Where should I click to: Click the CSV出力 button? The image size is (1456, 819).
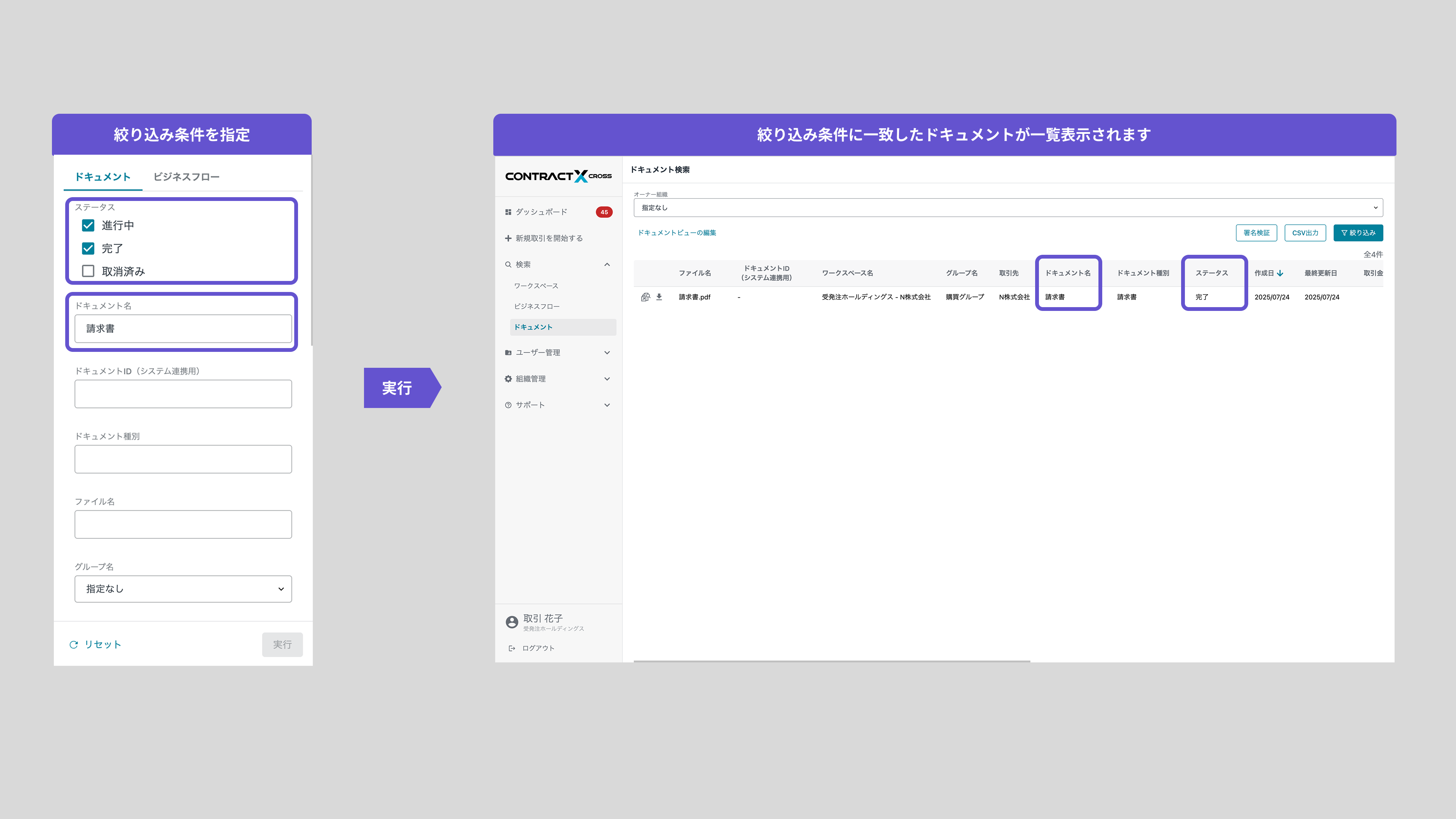pyautogui.click(x=1304, y=233)
